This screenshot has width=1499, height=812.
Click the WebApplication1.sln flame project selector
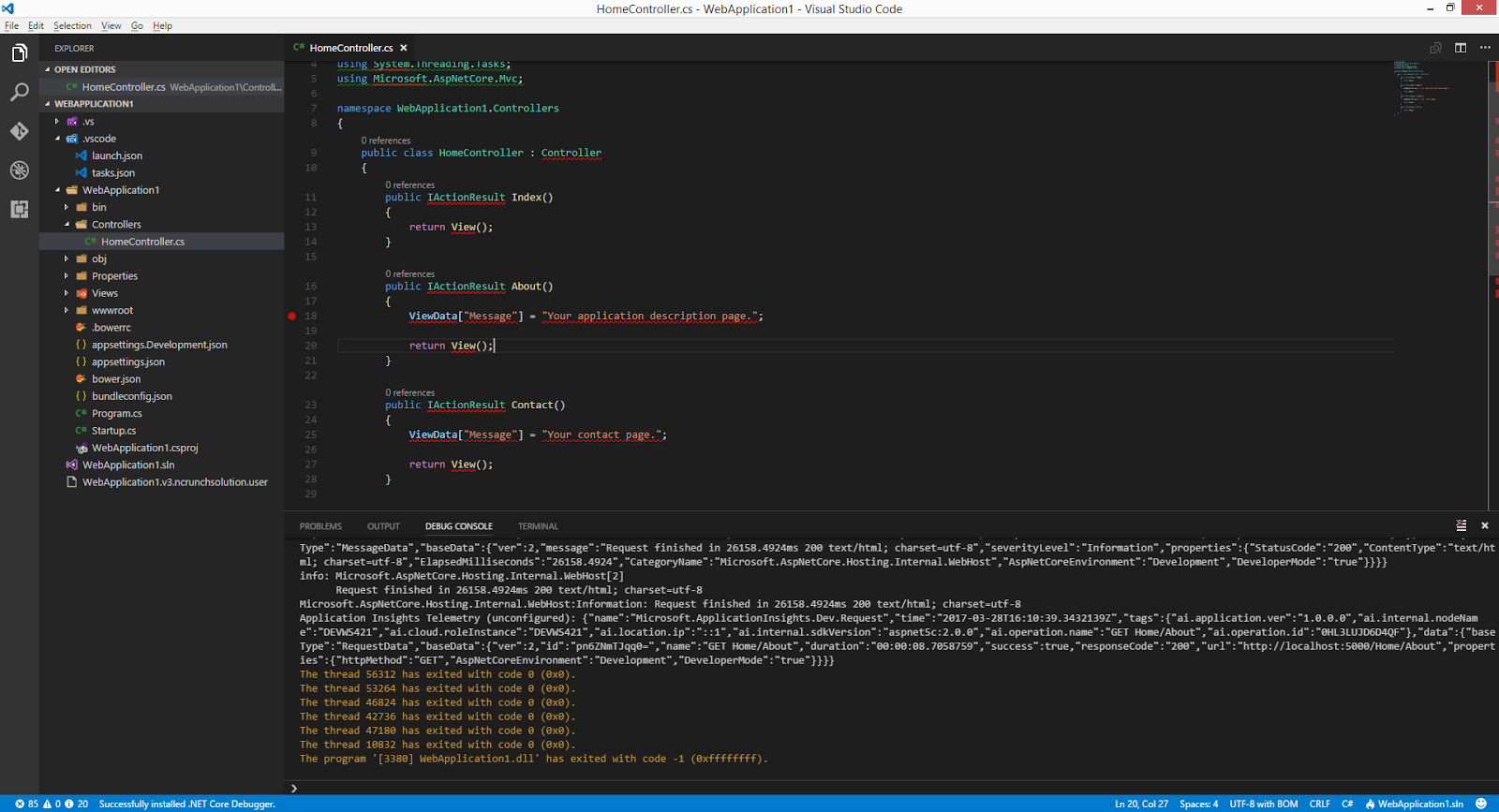(1415, 804)
